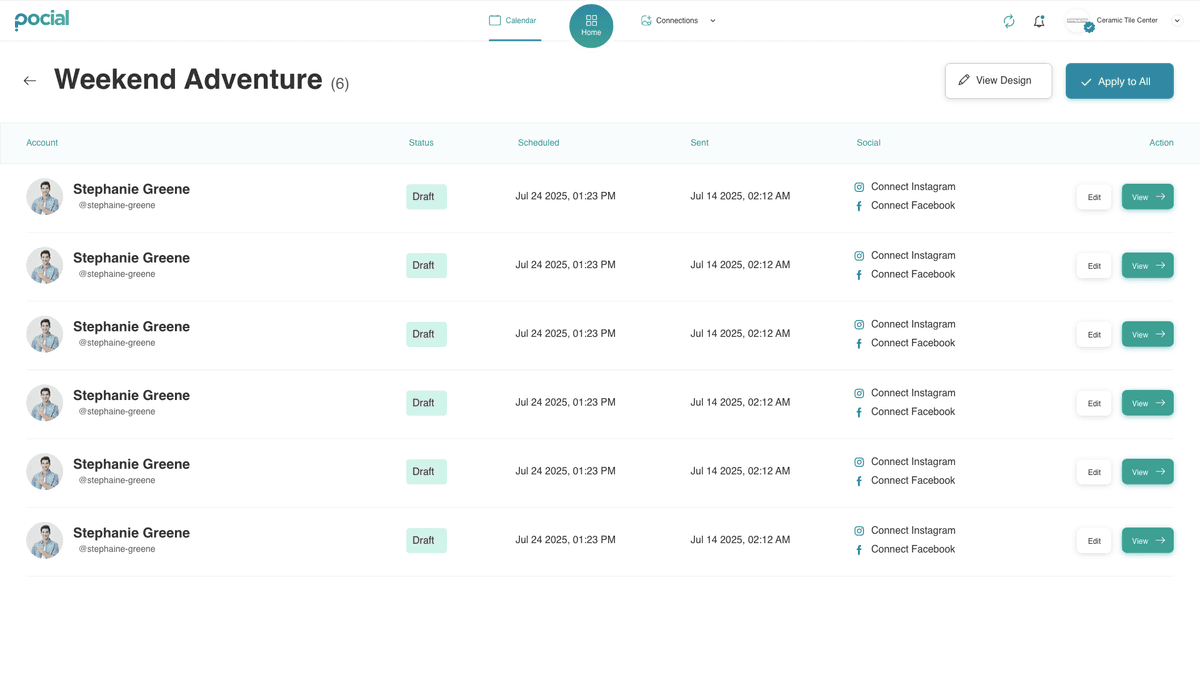Click the sync refresh icon
1200x675 pixels.
1009,21
